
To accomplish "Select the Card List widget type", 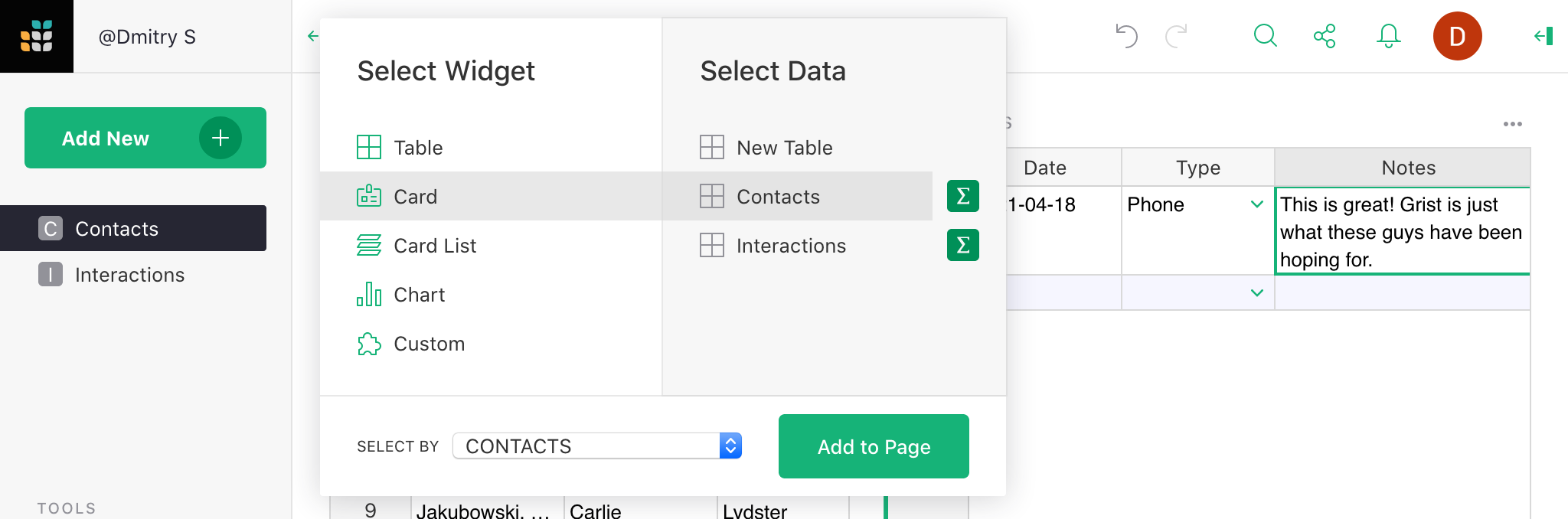I will (x=434, y=245).
